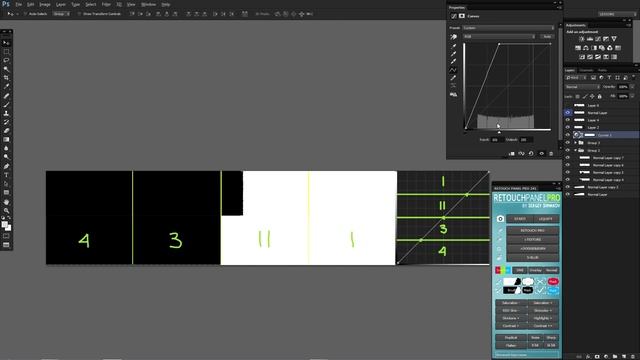Screen dimensions: 640x360
Task: Click the red Mask button in Retouch Panel
Action: click(x=553, y=282)
